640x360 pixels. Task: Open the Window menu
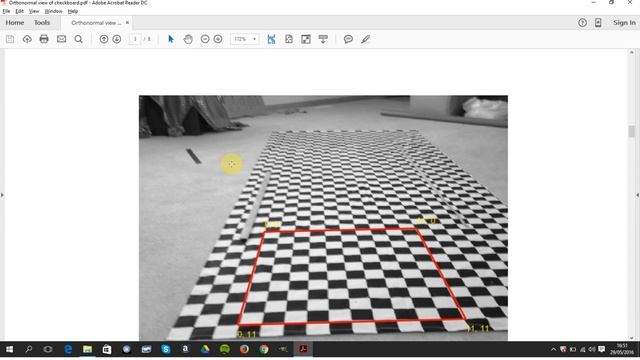[53, 11]
